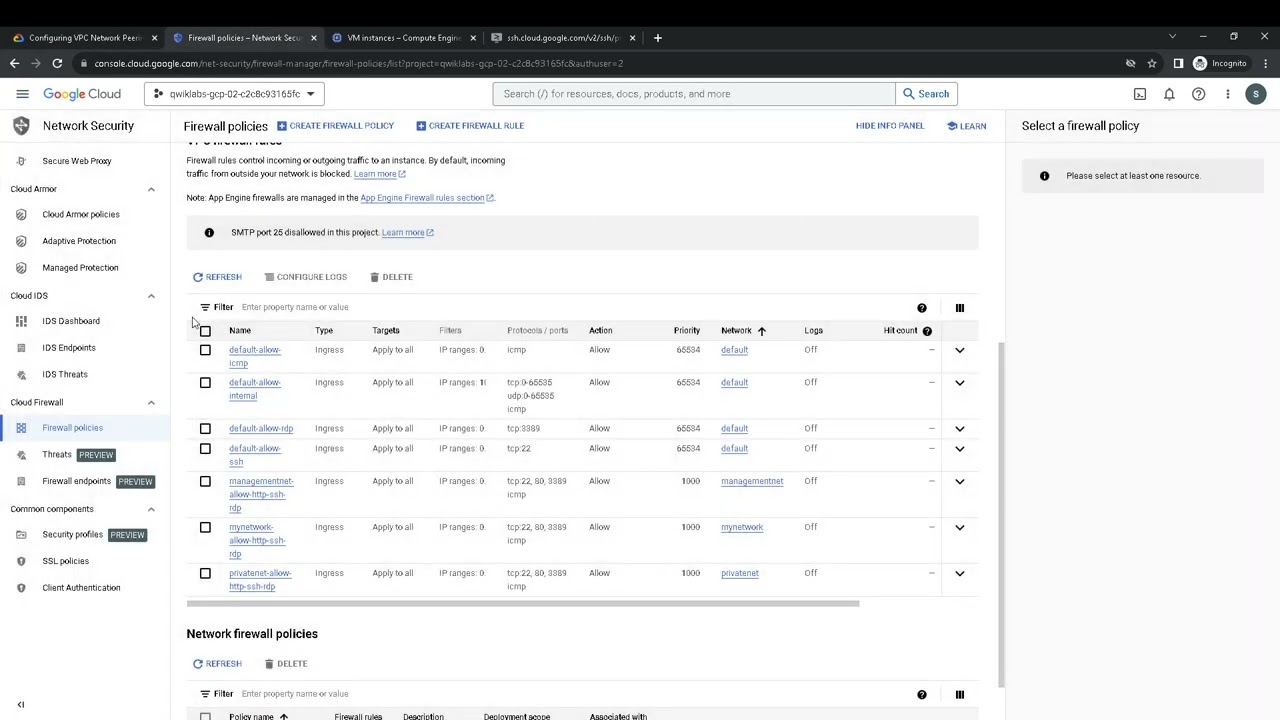Click the main content vertical scrollbar
The image size is (1280, 720).
(1002, 513)
